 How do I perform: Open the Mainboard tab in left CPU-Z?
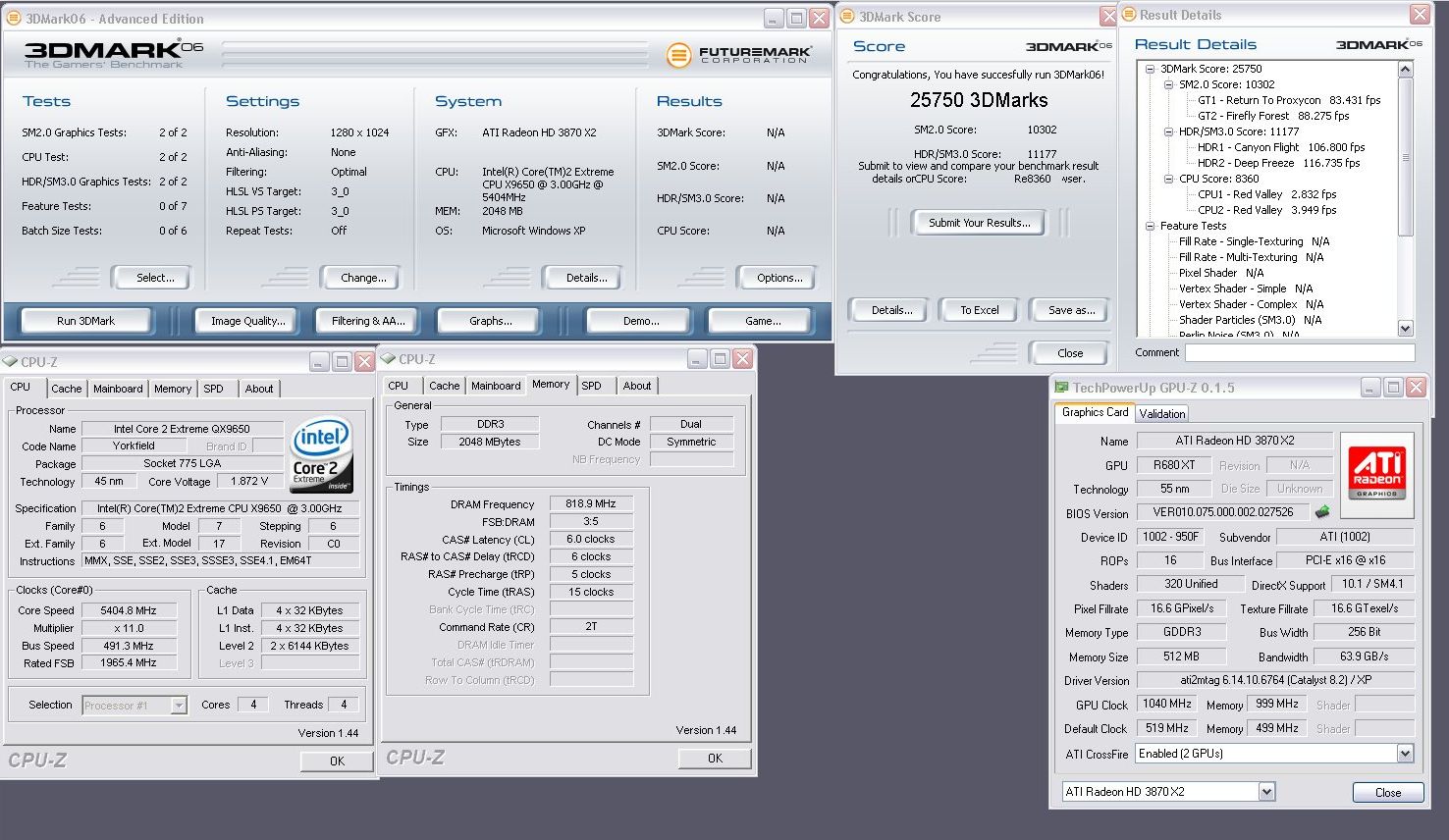click(x=118, y=389)
